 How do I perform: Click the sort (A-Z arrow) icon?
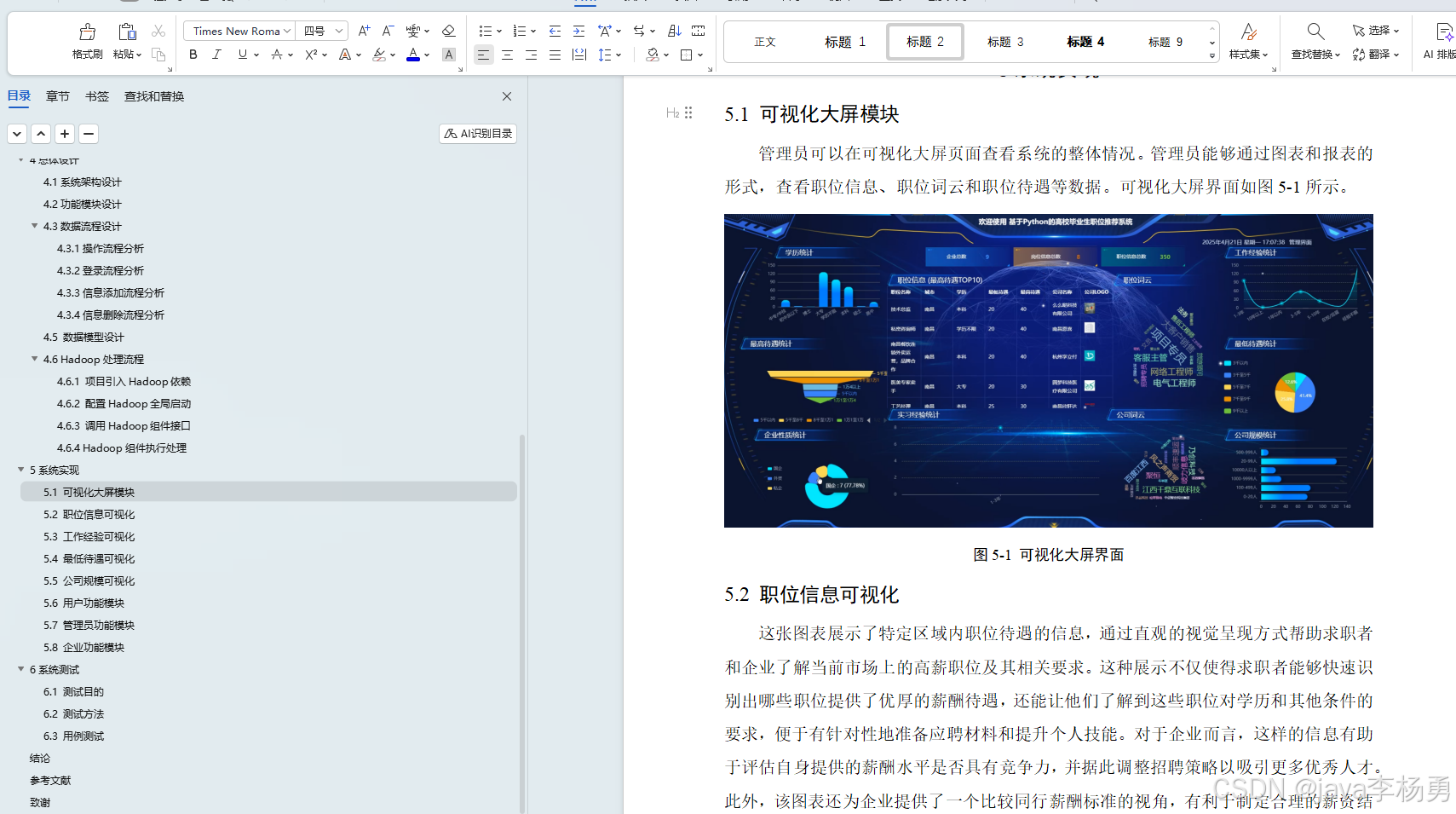(674, 31)
